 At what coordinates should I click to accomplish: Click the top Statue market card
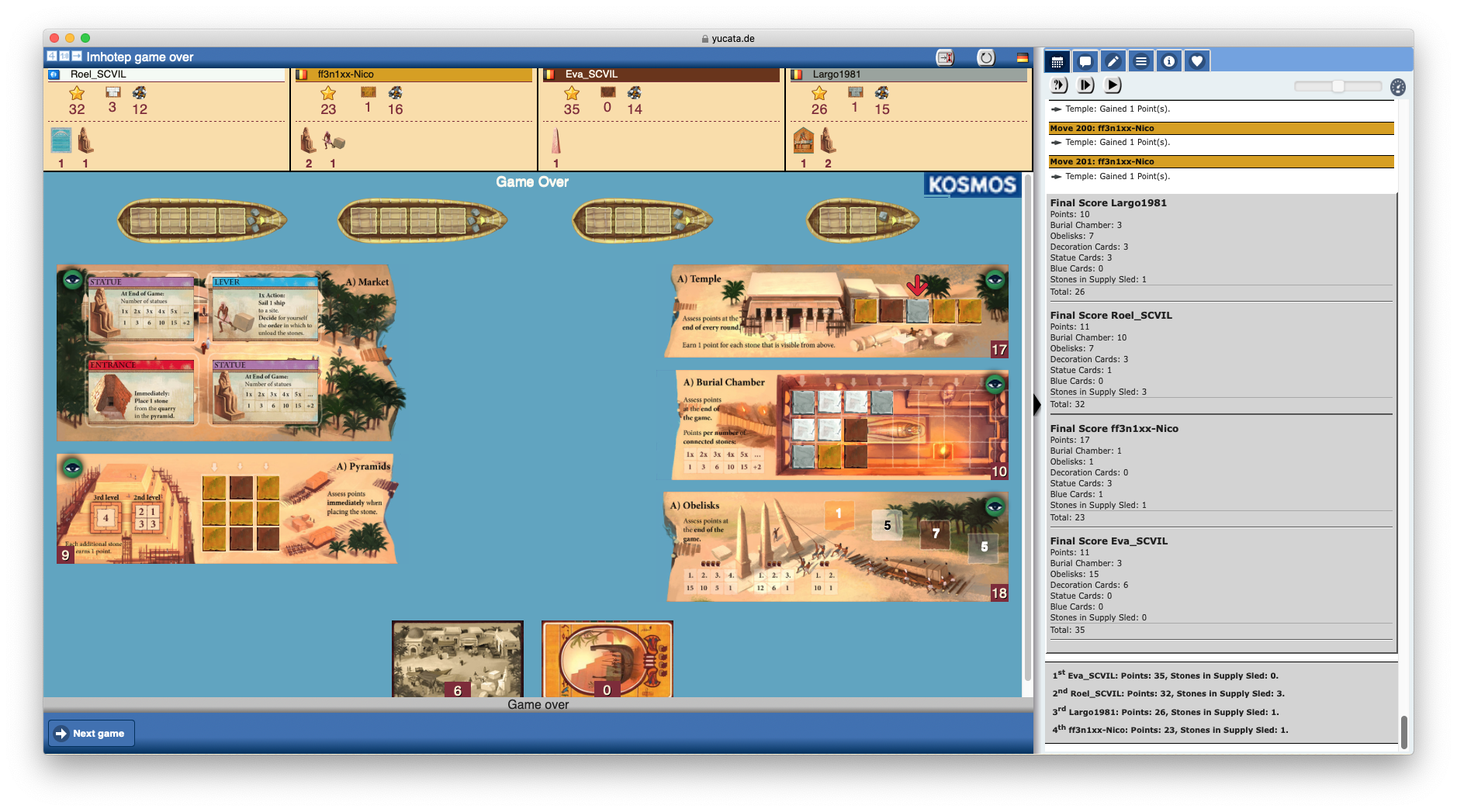pos(141,309)
